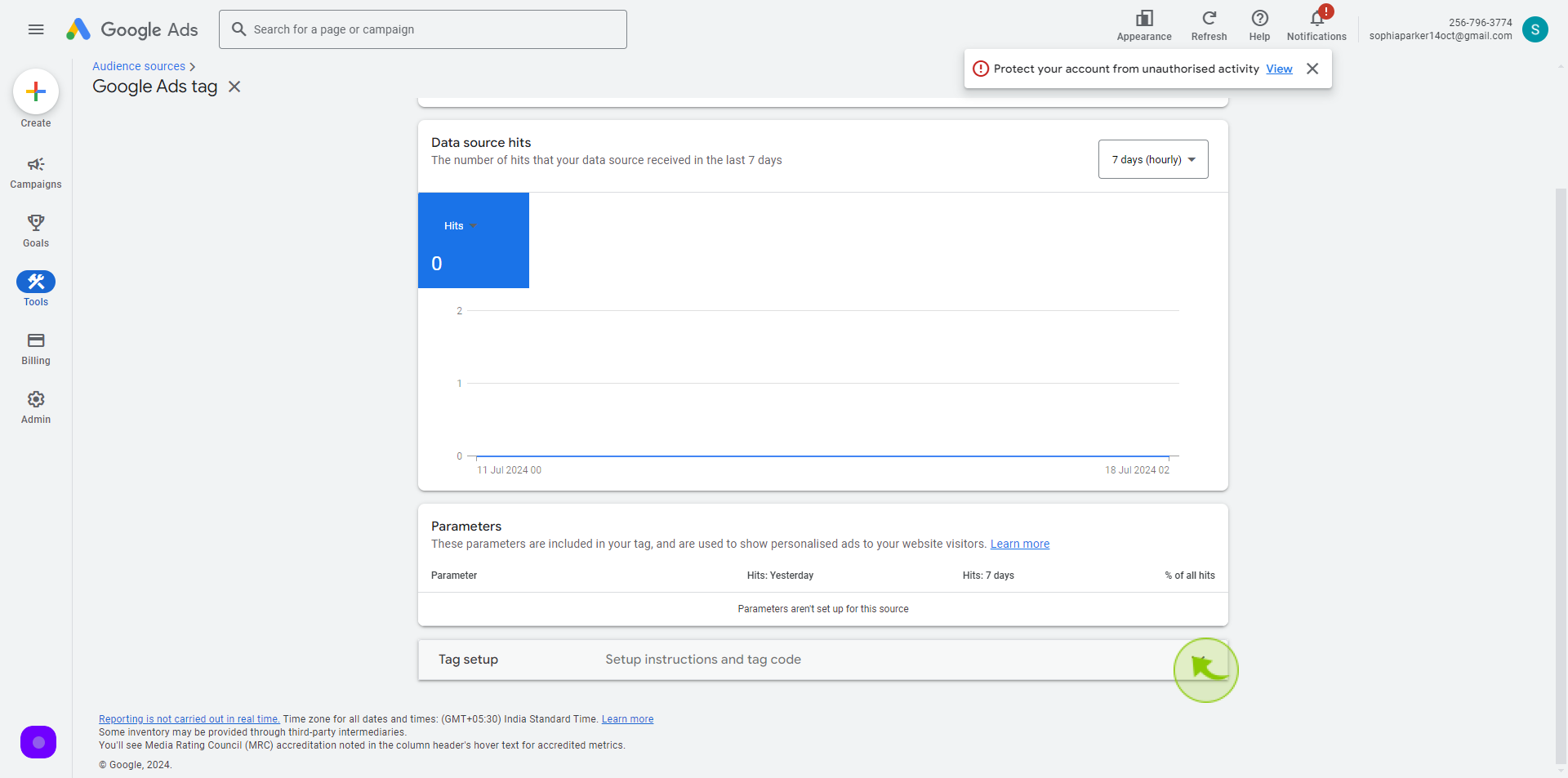The height and width of the screenshot is (778, 1568).
Task: Click the chevron next to Audience sources
Action: pos(193,67)
